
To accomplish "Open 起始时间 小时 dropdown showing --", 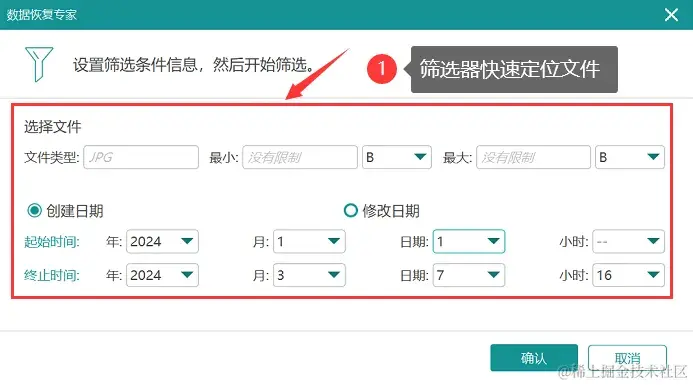I will (x=628, y=241).
